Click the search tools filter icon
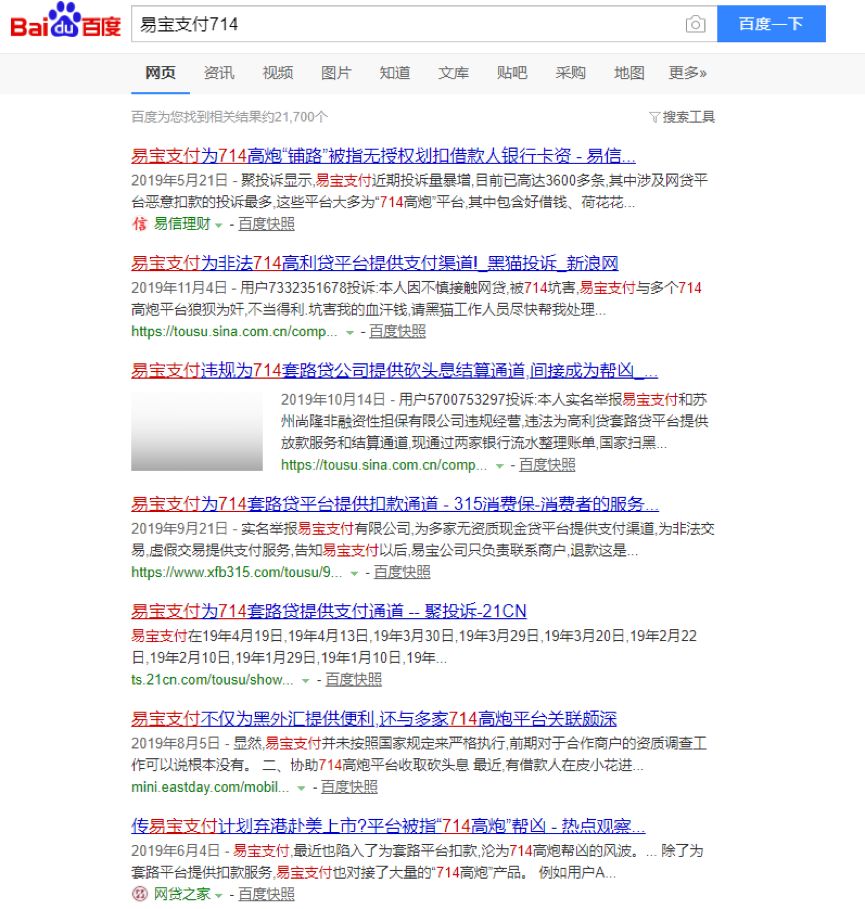The height and width of the screenshot is (909, 865). click(x=655, y=117)
